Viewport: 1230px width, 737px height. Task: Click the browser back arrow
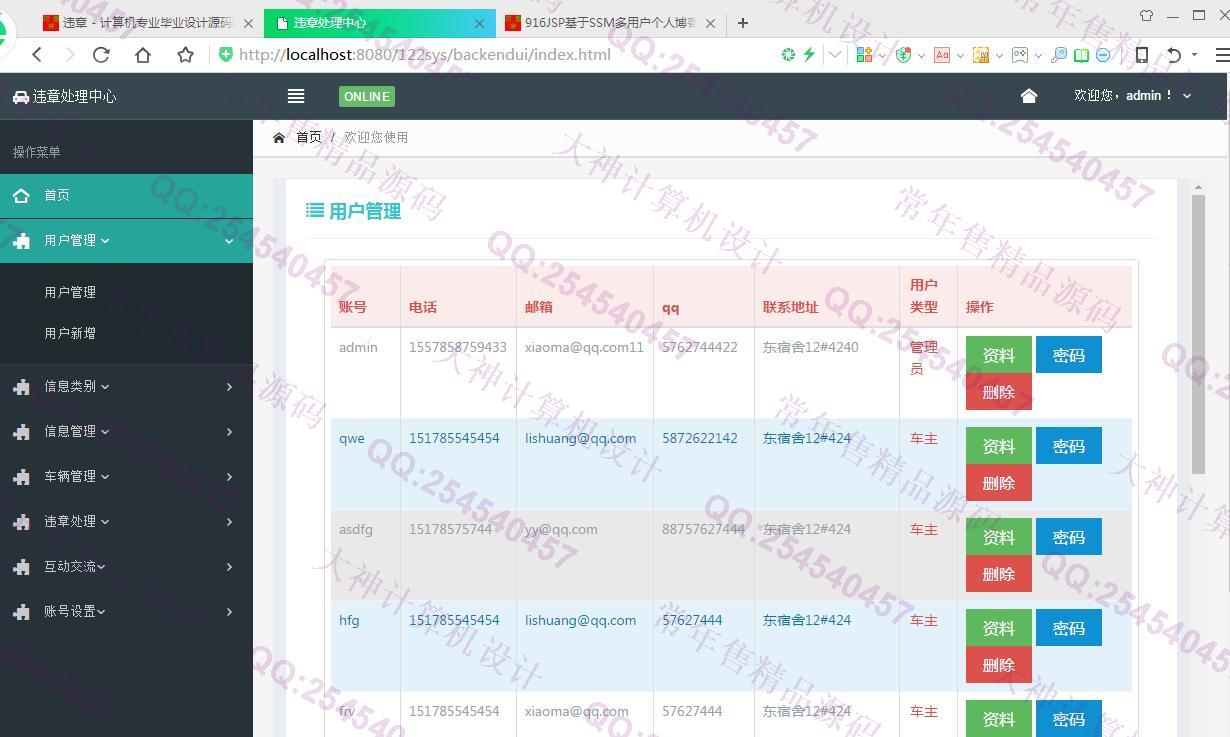[37, 55]
